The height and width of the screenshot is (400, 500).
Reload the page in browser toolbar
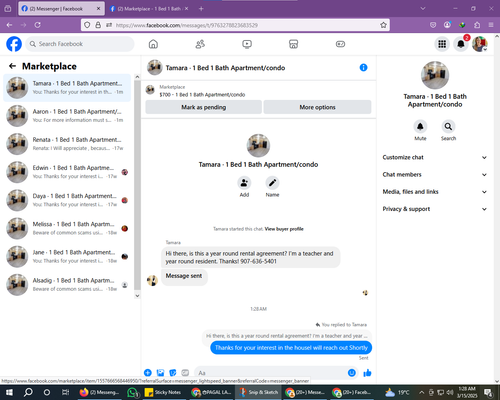[x=38, y=25]
